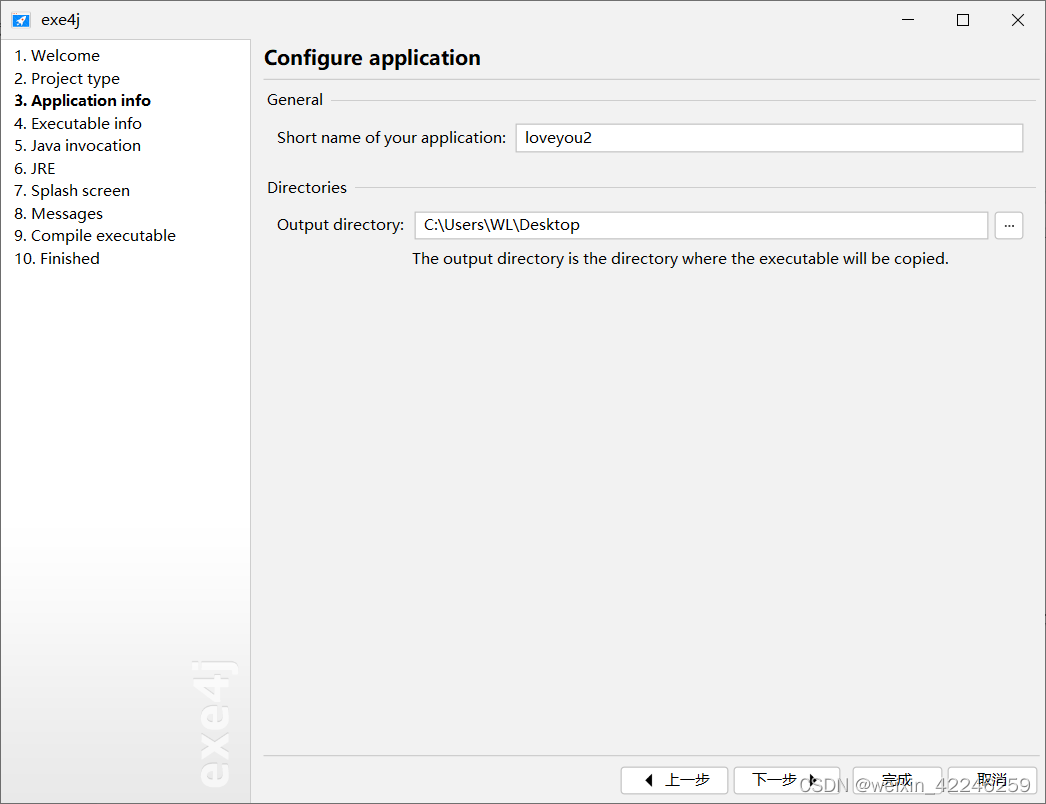Switch to JRE step
Viewport: 1046px width, 804px height.
(35, 168)
